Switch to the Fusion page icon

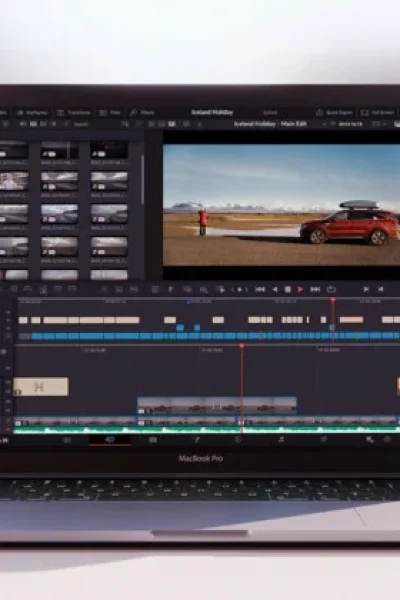tap(196, 440)
